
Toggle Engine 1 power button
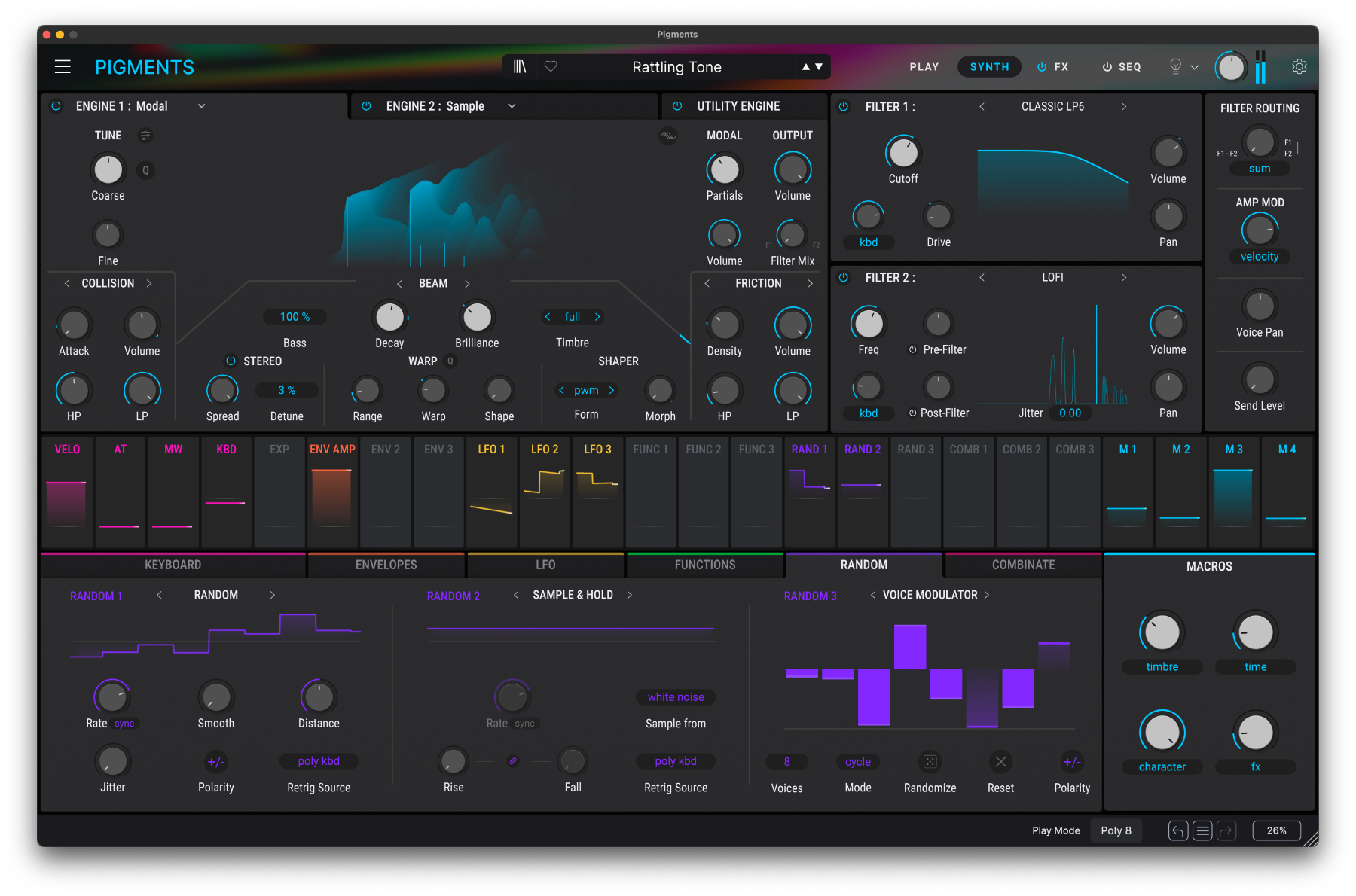coord(56,106)
